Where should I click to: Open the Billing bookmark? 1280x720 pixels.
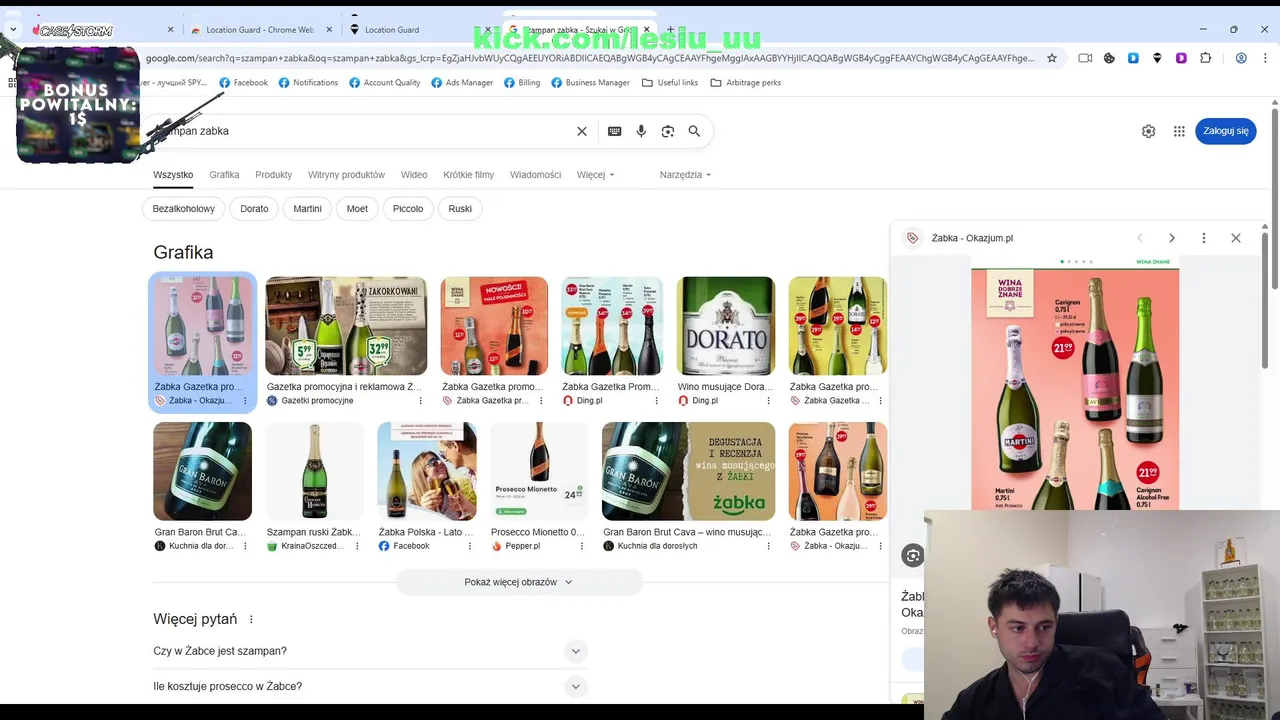pos(522,83)
